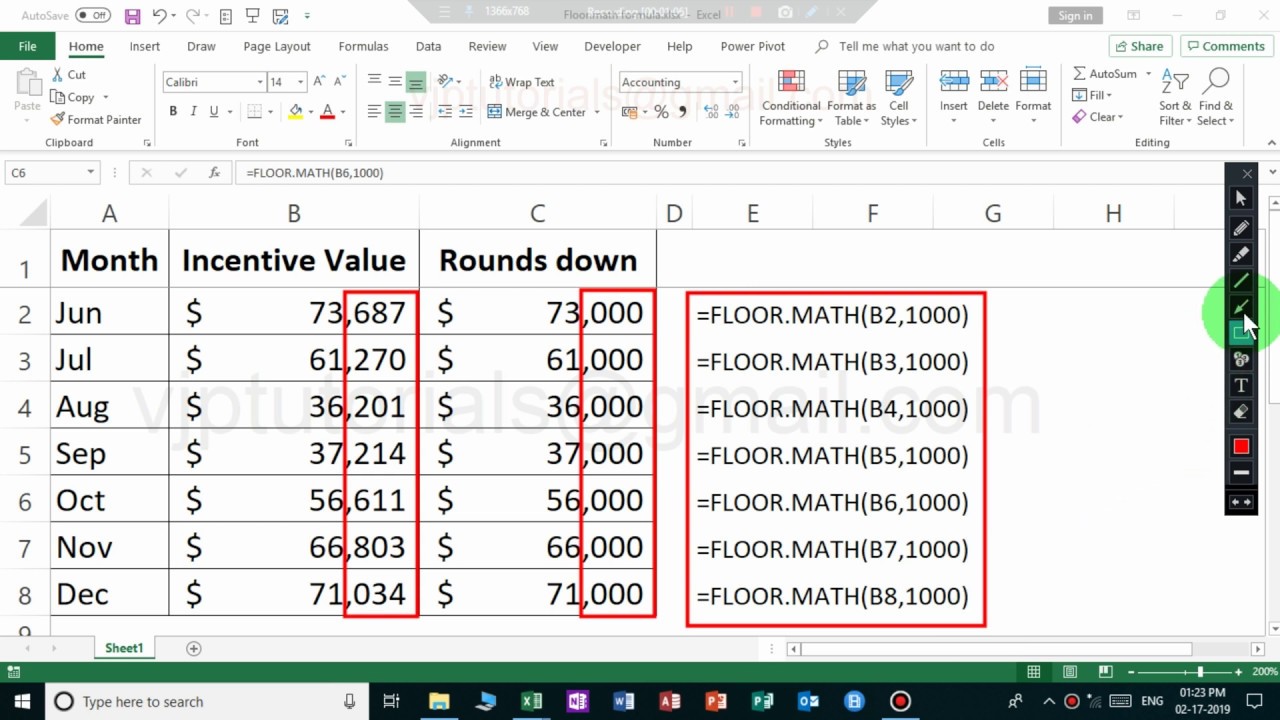This screenshot has width=1280, height=720.
Task: Open the File menu
Action: [x=27, y=46]
